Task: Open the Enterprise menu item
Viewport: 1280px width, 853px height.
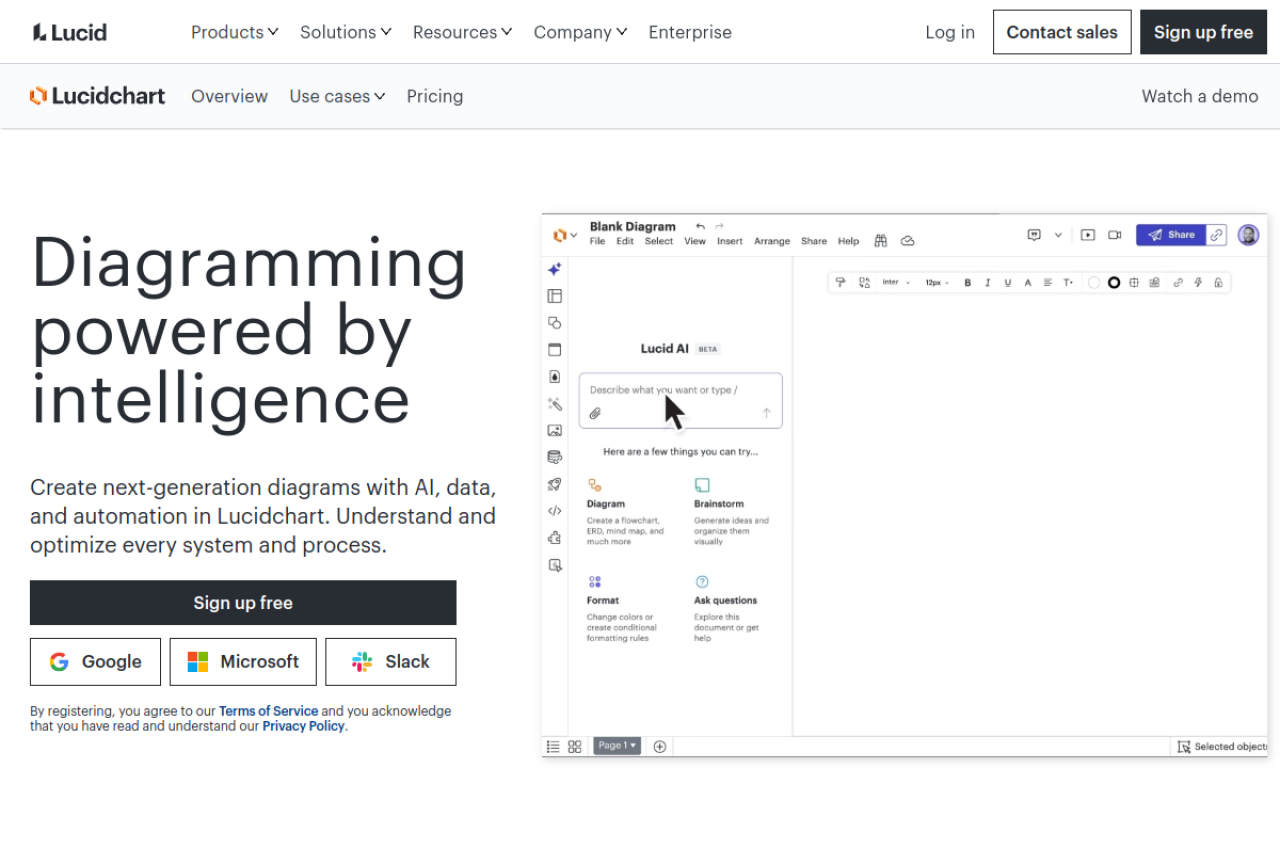Action: click(x=690, y=32)
